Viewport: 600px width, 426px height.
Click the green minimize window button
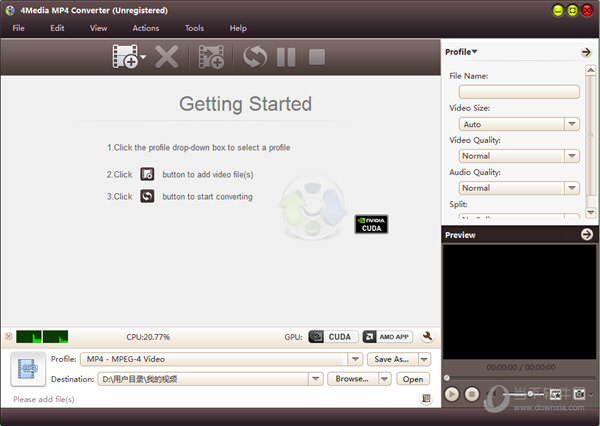click(558, 10)
